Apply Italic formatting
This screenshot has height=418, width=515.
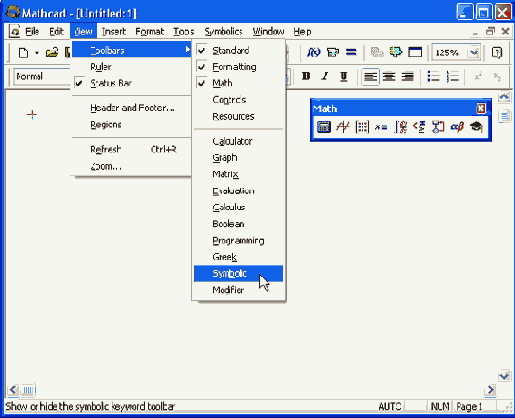(x=325, y=77)
